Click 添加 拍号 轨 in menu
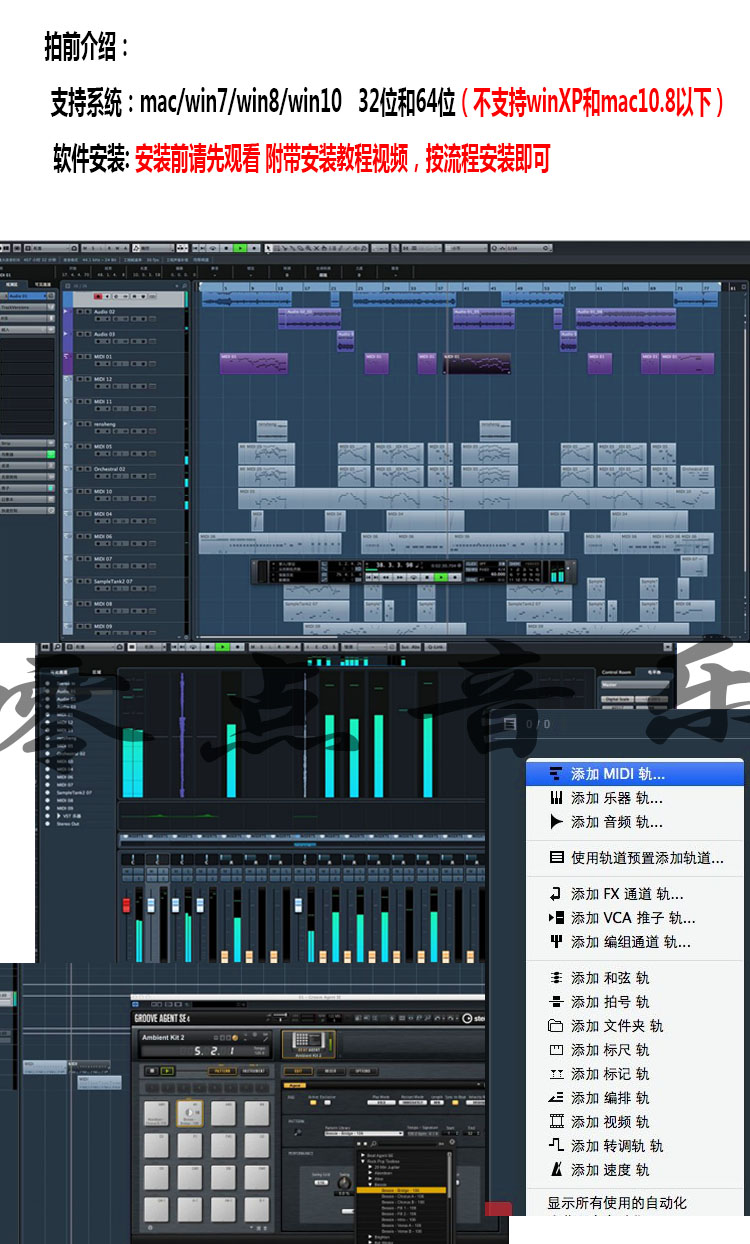The width and height of the screenshot is (750, 1244). click(635, 1002)
